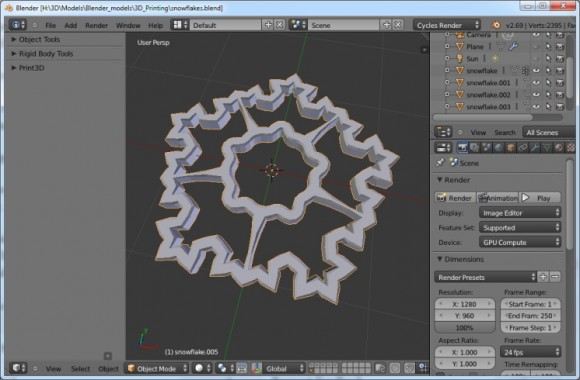Show the hidden Plane object

536,46
